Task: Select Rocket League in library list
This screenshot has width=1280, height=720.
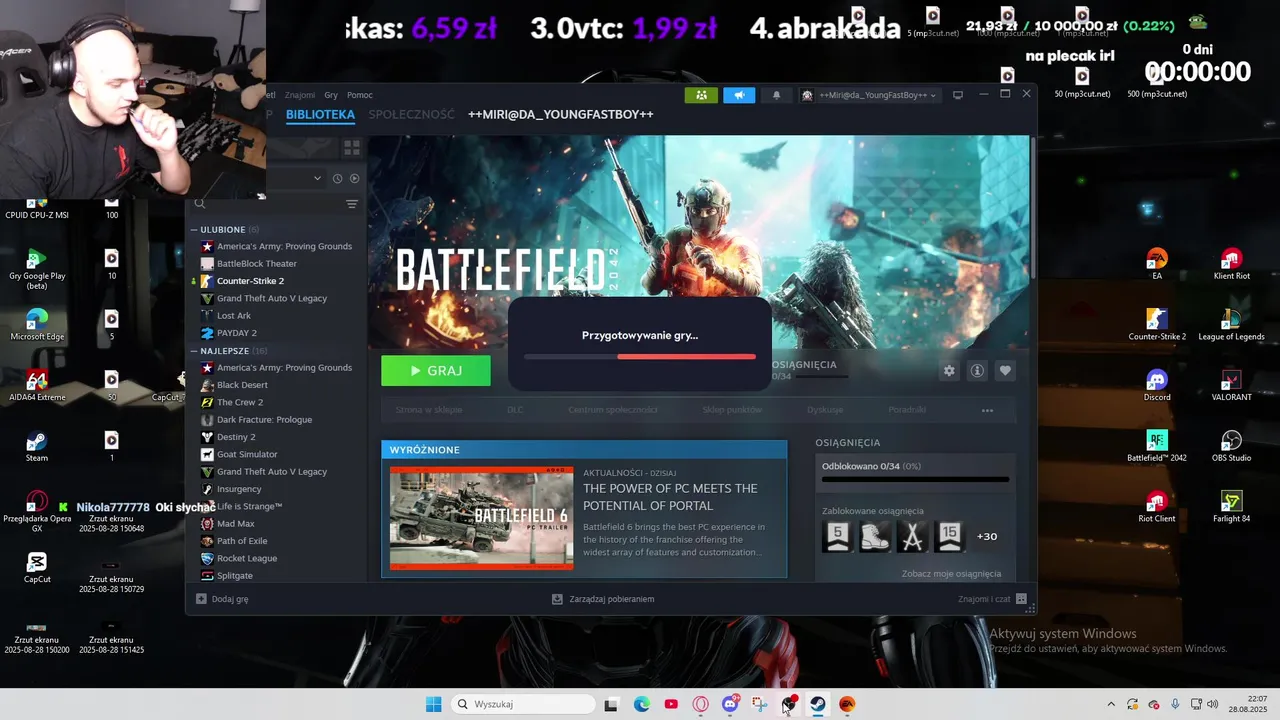Action: click(247, 558)
